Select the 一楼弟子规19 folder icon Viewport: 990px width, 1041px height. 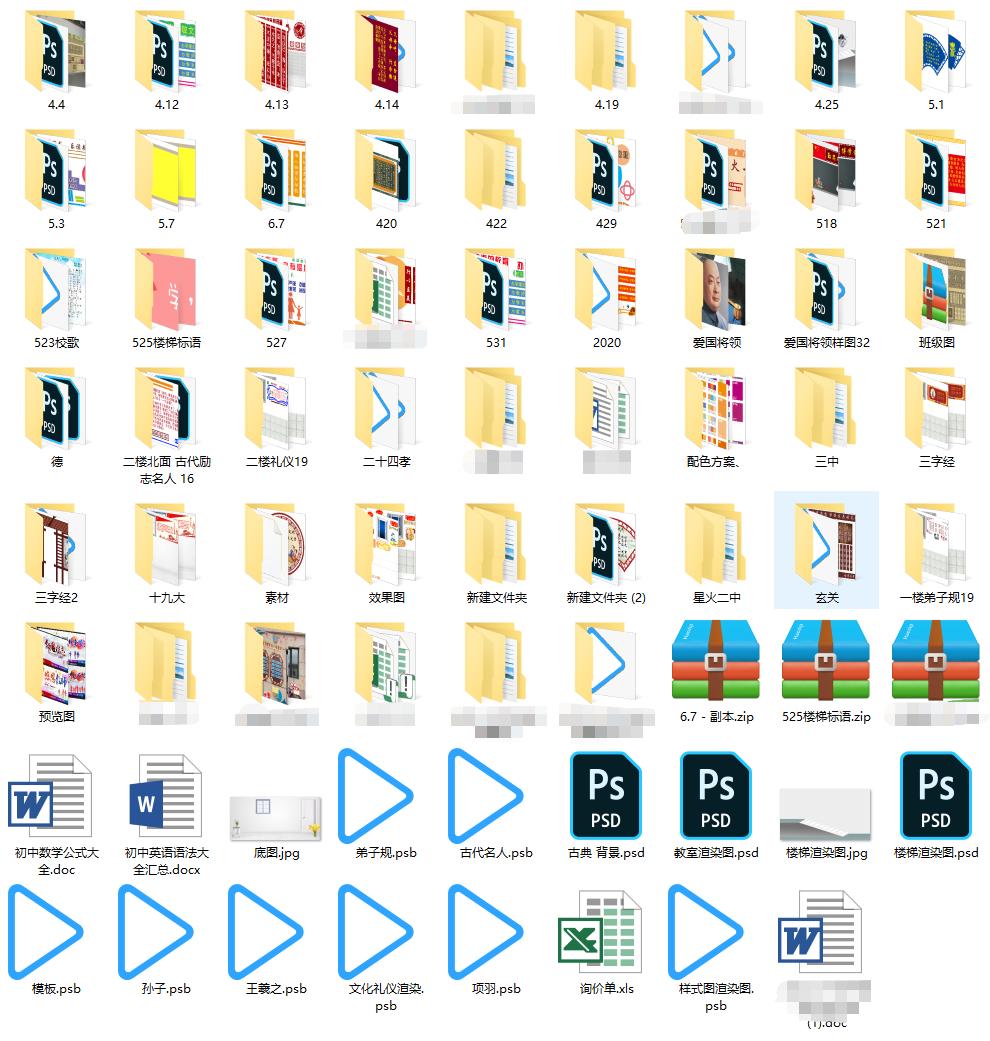936,544
